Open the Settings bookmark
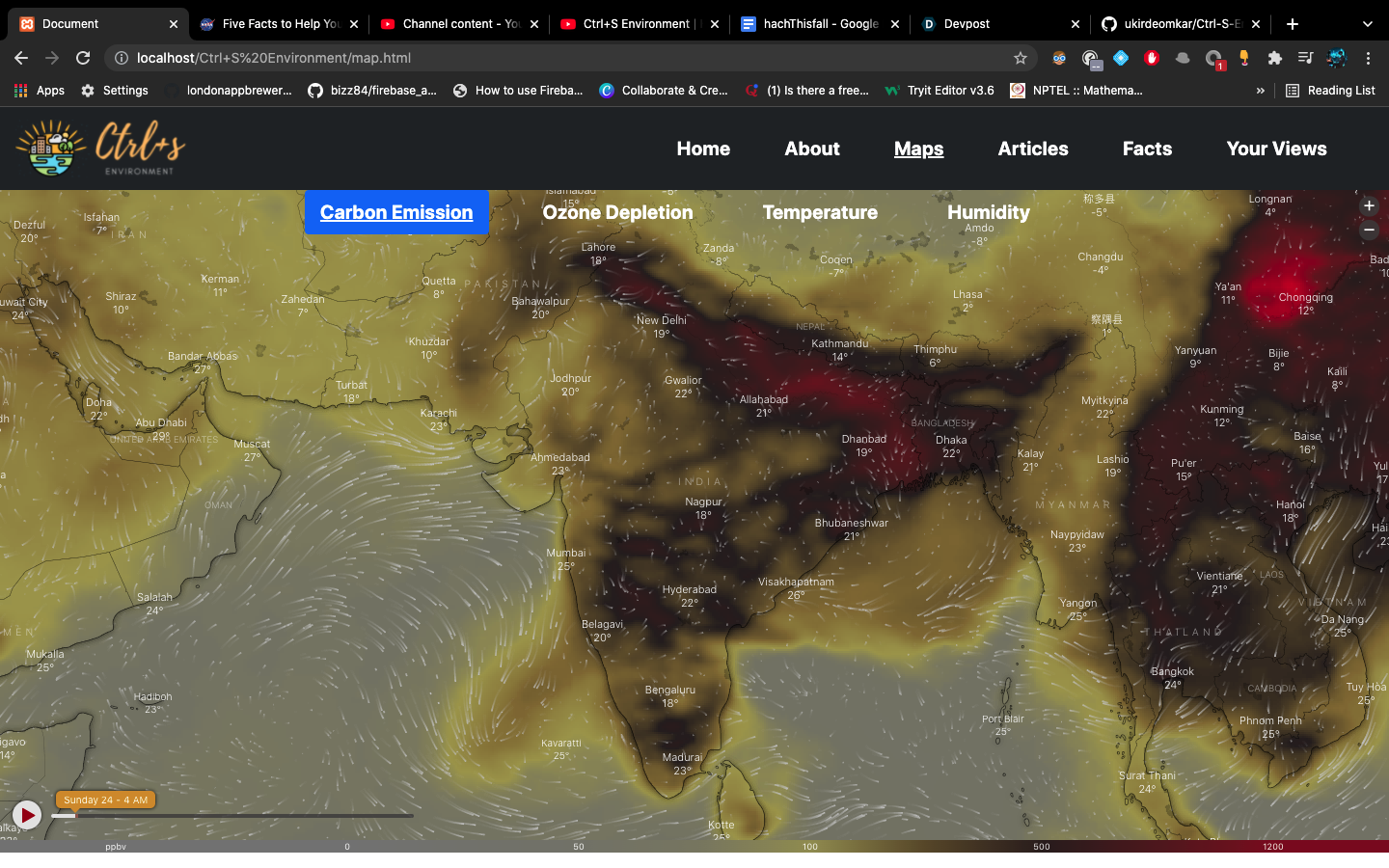1389x868 pixels. 115,91
